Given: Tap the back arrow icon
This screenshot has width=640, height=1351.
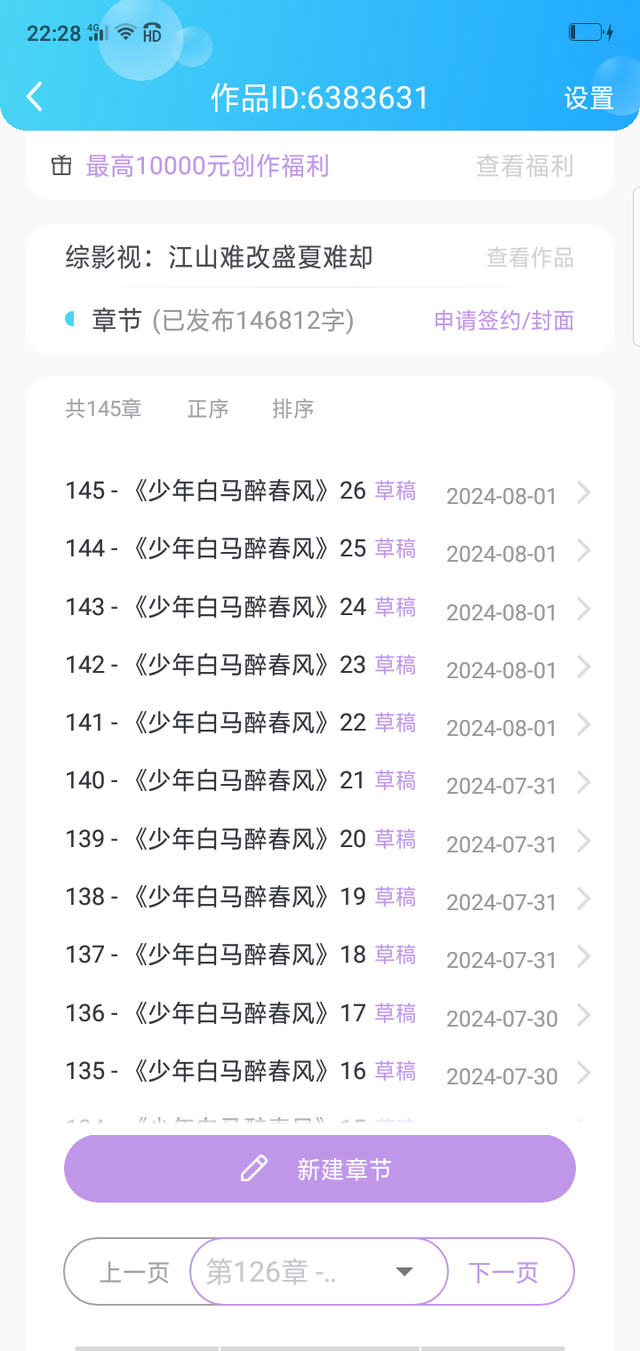Looking at the screenshot, I should click(x=35, y=97).
